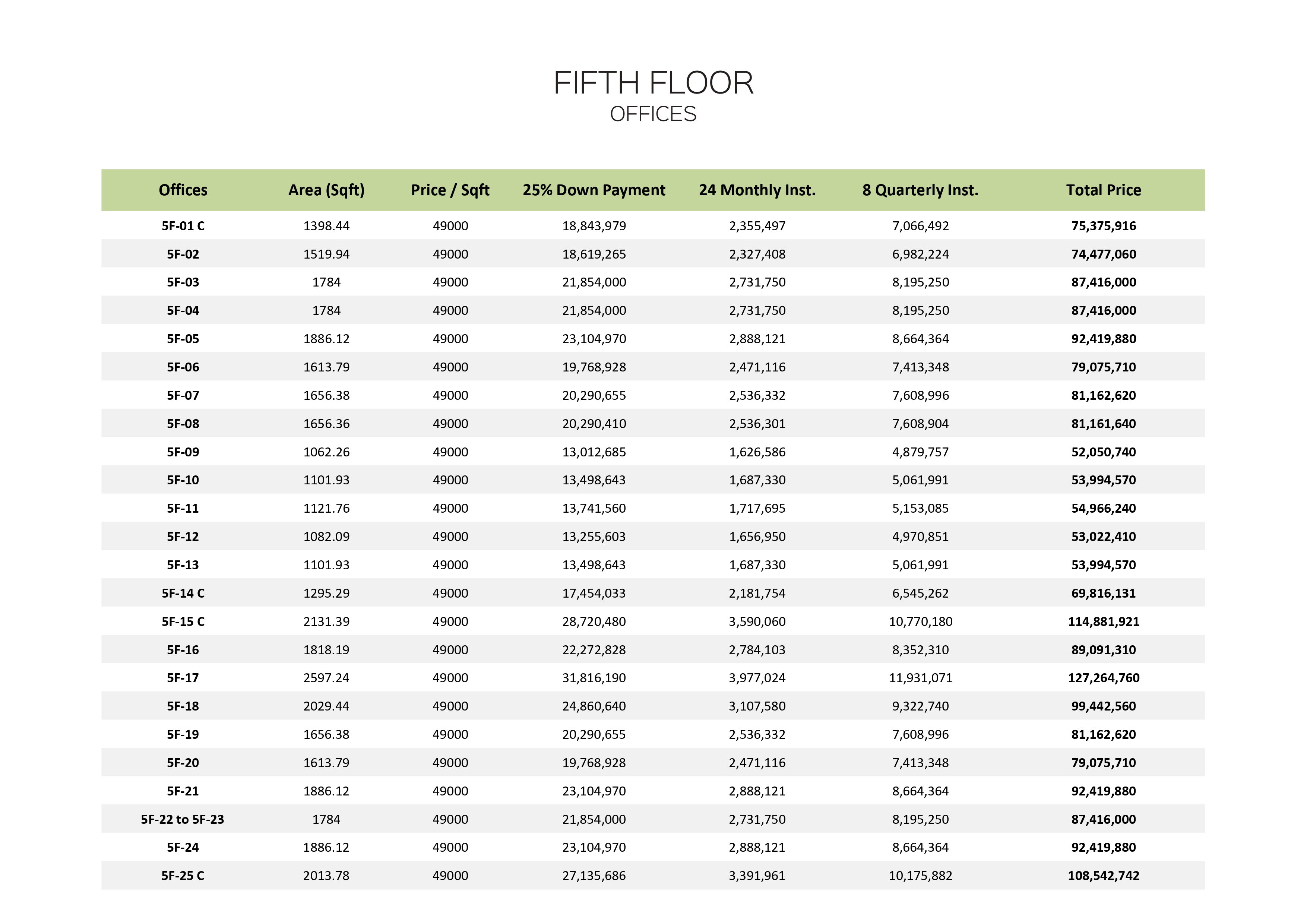Viewport: 1307px width, 924px height.
Task: Click the Total Price column header
Action: coord(1103,190)
